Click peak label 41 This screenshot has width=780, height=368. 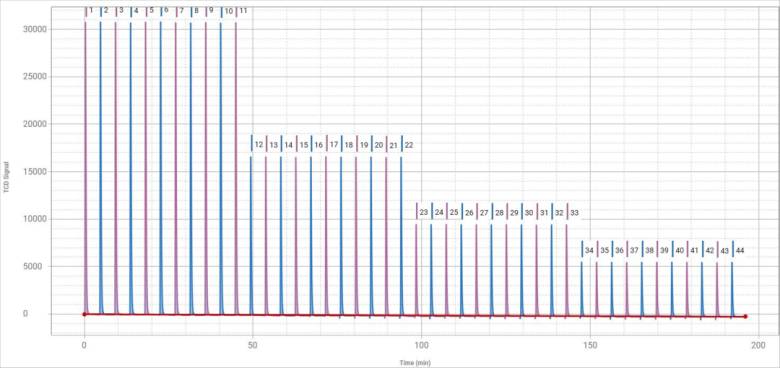point(693,250)
